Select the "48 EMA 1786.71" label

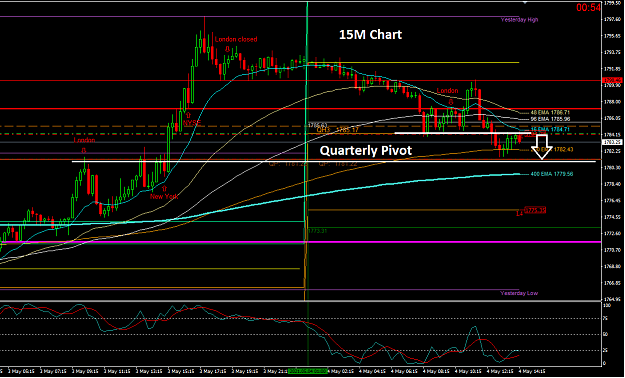click(x=550, y=113)
